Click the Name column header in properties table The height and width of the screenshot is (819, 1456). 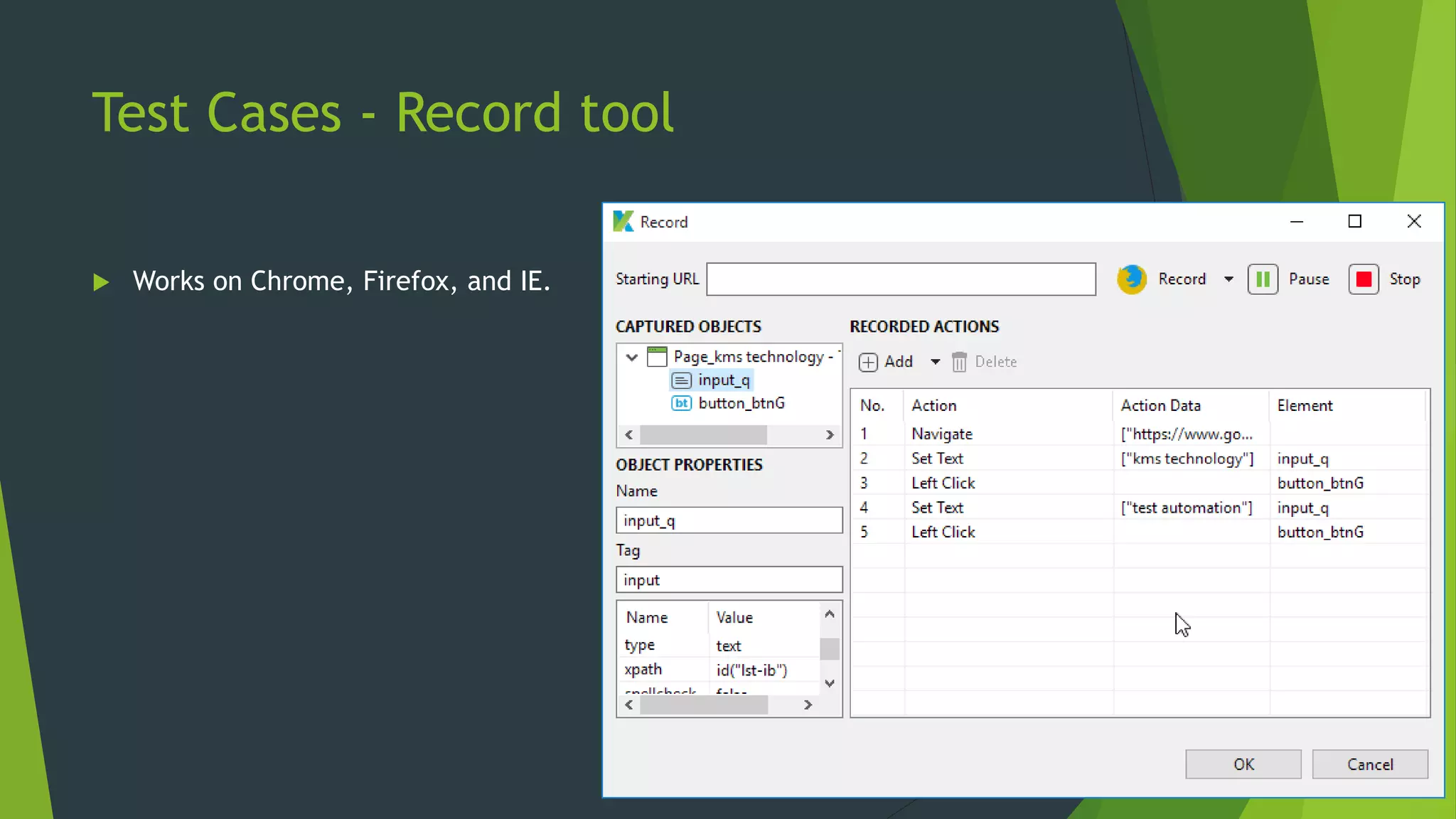(647, 617)
